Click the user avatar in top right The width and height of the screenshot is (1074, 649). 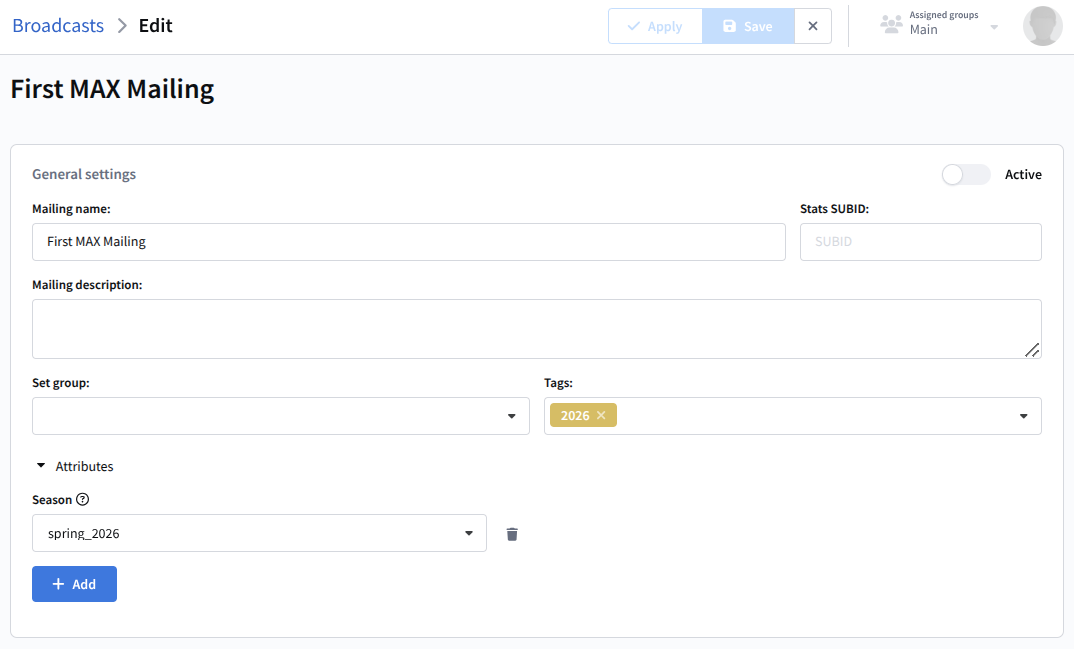(x=1042, y=26)
